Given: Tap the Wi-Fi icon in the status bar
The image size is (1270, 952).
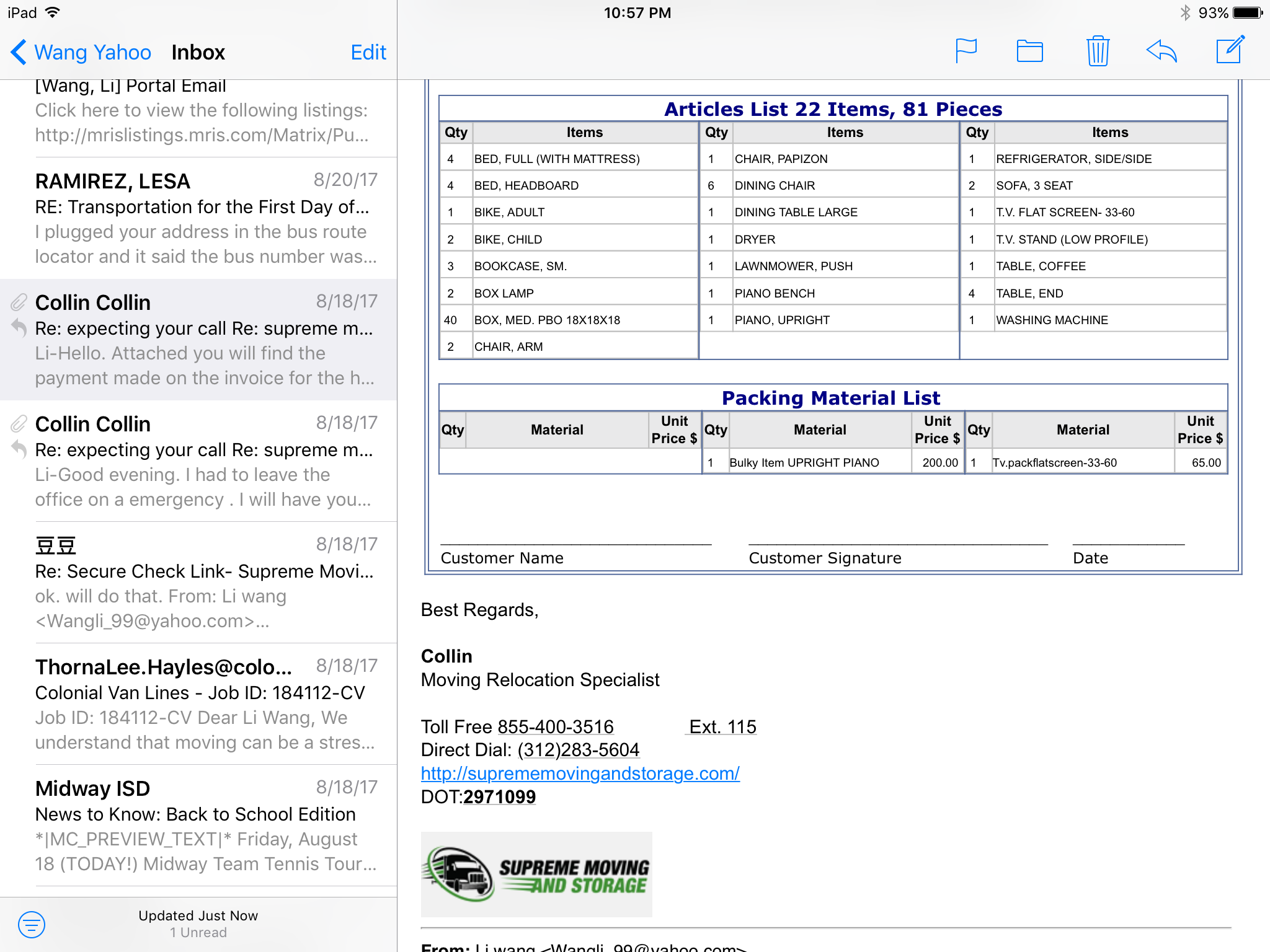Looking at the screenshot, I should click(x=53, y=12).
